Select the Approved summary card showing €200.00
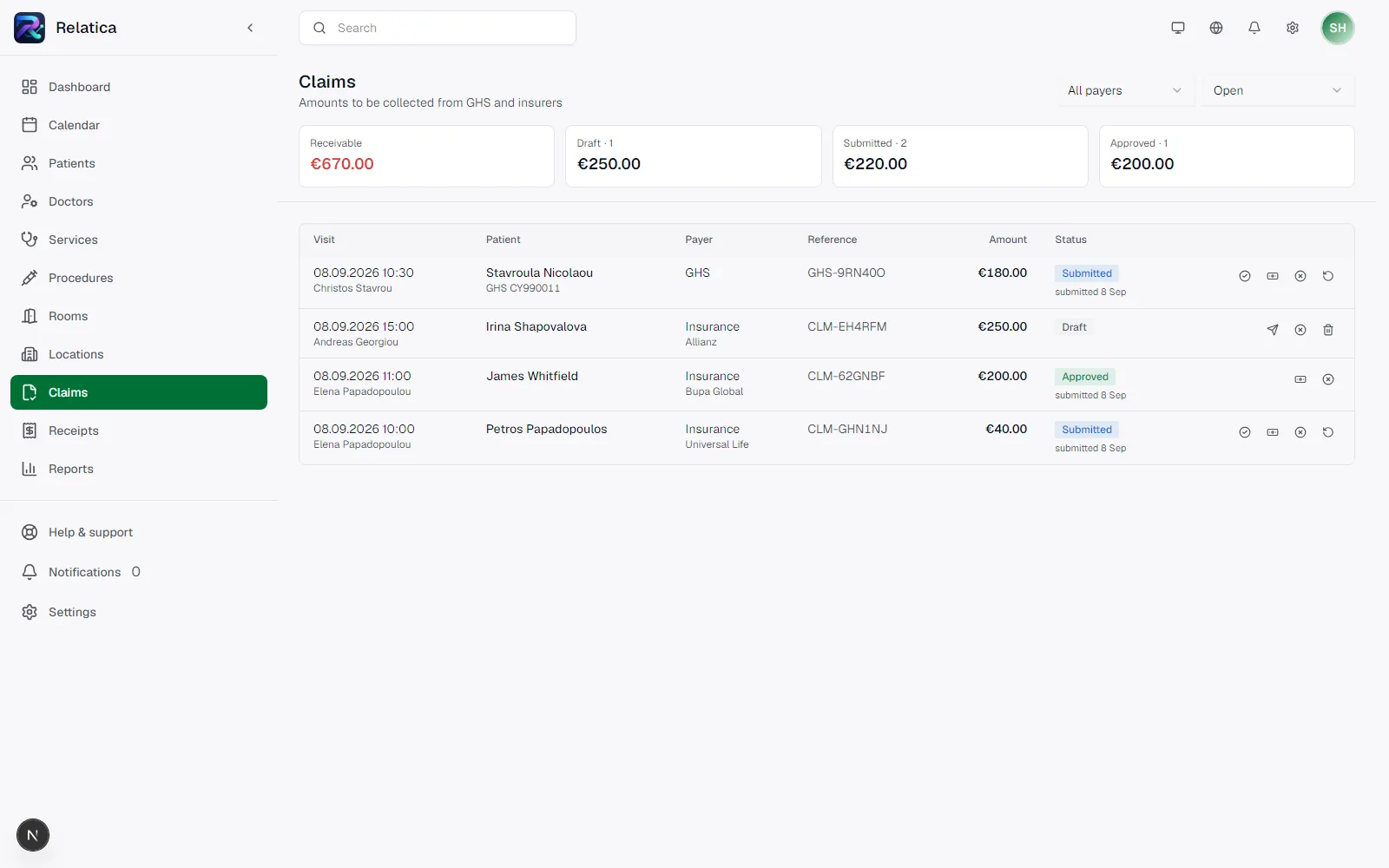Viewport: 1389px width, 868px height. [1227, 156]
